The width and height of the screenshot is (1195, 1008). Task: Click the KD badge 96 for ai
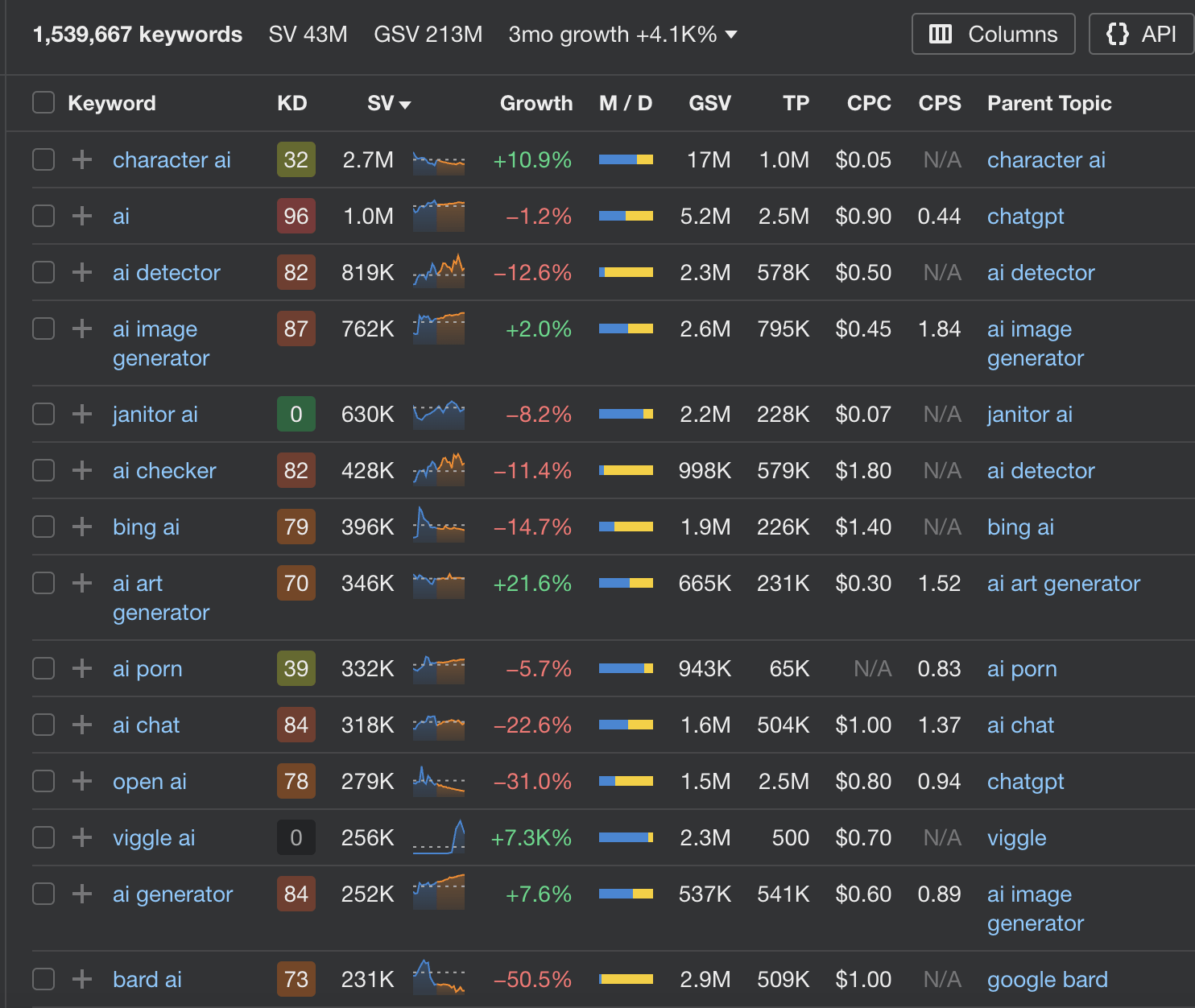(x=296, y=216)
